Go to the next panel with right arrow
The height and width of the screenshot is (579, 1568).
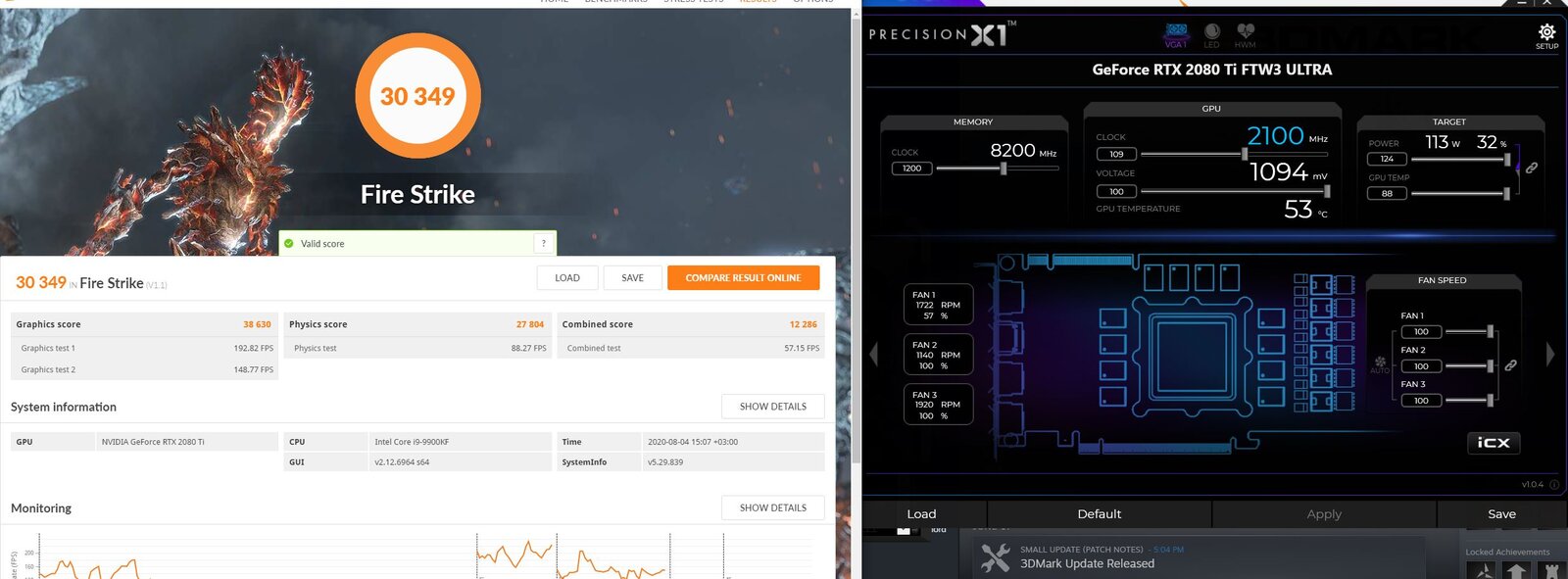click(1550, 354)
